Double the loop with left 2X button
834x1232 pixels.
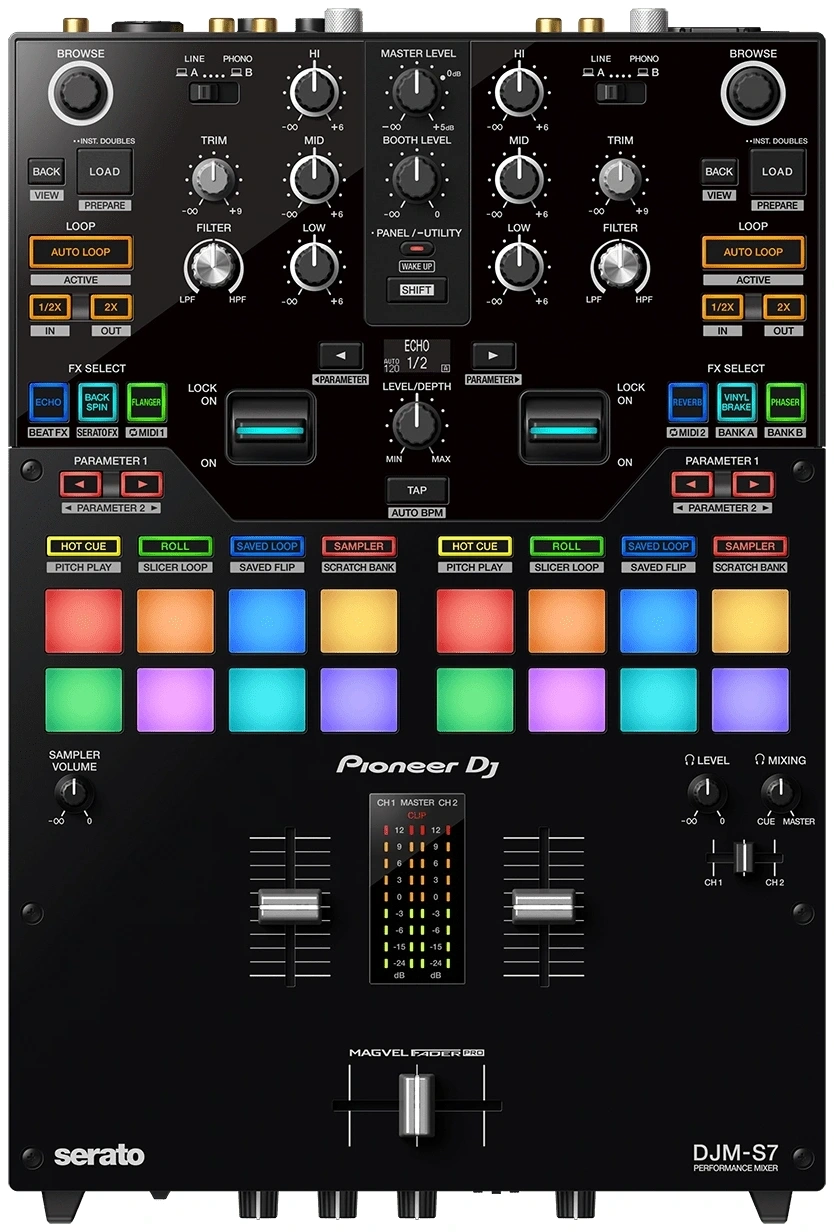pyautogui.click(x=112, y=307)
